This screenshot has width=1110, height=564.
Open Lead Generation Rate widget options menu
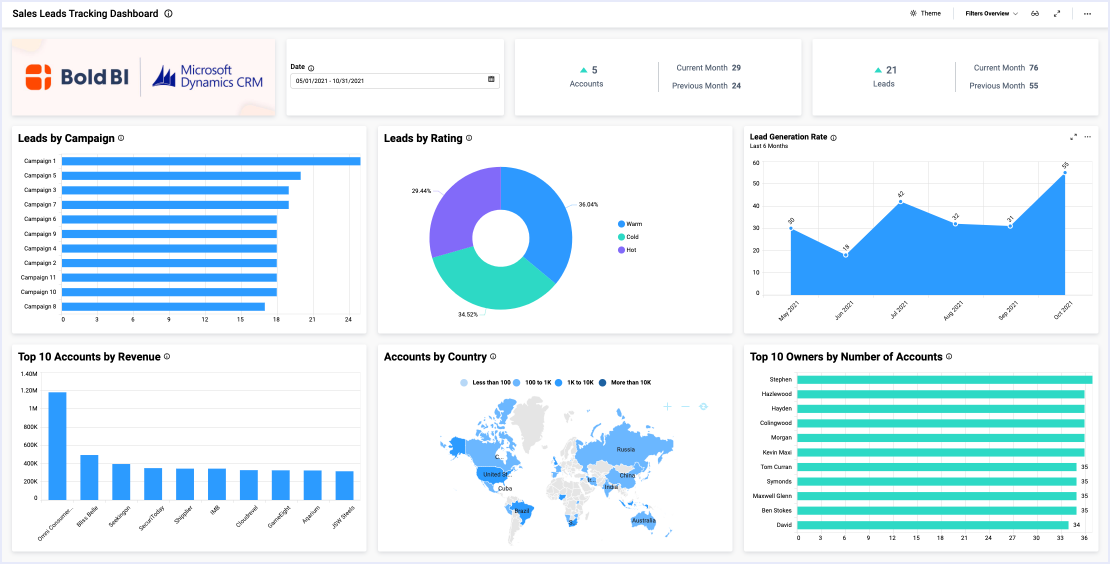pos(1087,137)
